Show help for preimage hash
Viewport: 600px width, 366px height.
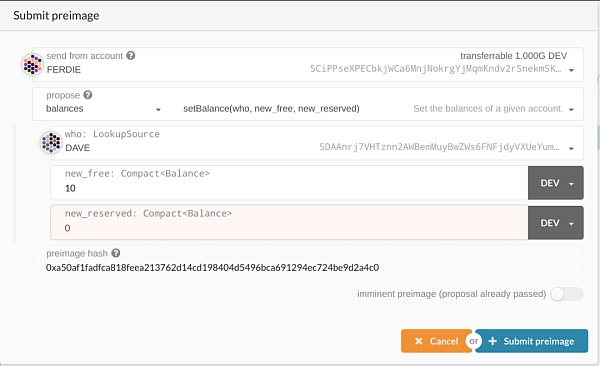click(x=116, y=253)
